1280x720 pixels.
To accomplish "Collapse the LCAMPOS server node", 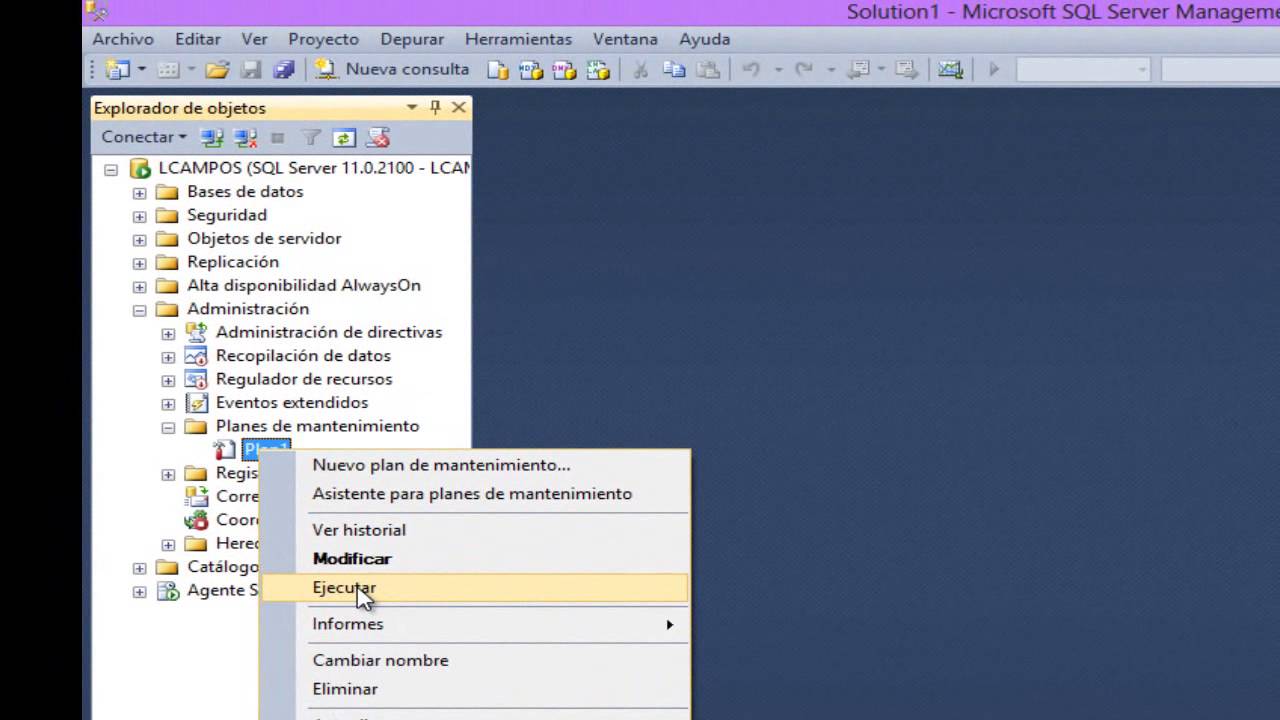I will pos(111,169).
